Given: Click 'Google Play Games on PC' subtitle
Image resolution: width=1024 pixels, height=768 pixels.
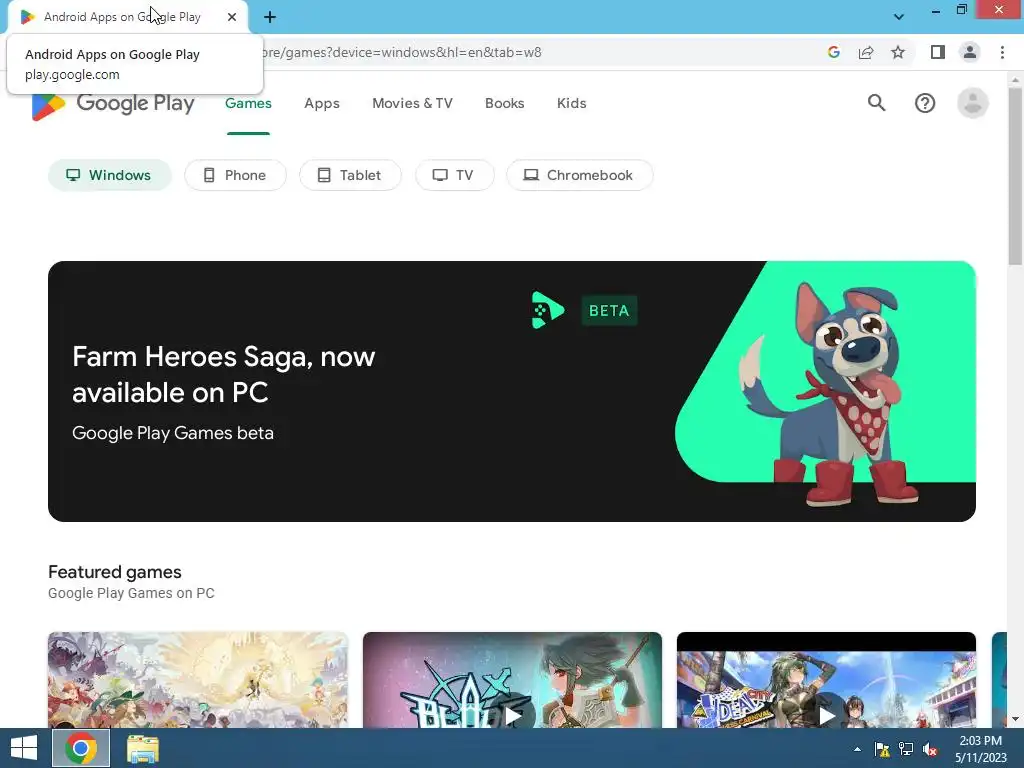Looking at the screenshot, I should click(x=131, y=593).
